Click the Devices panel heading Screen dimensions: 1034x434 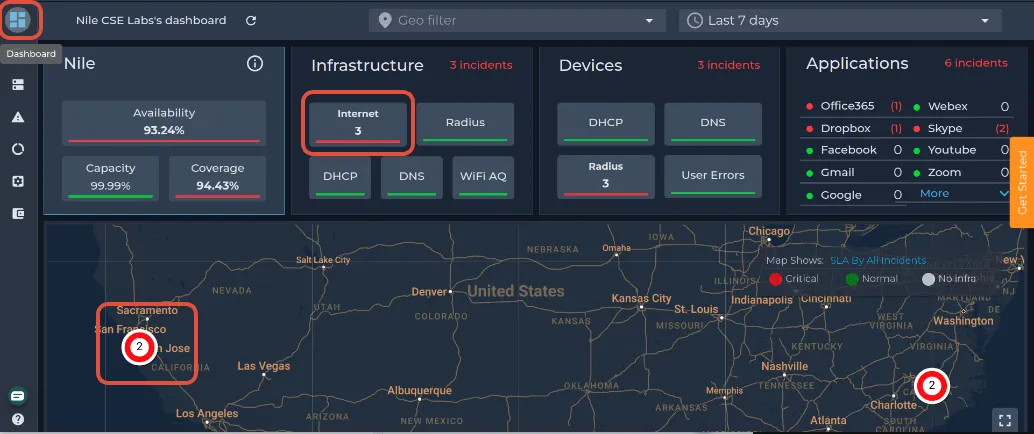590,65
